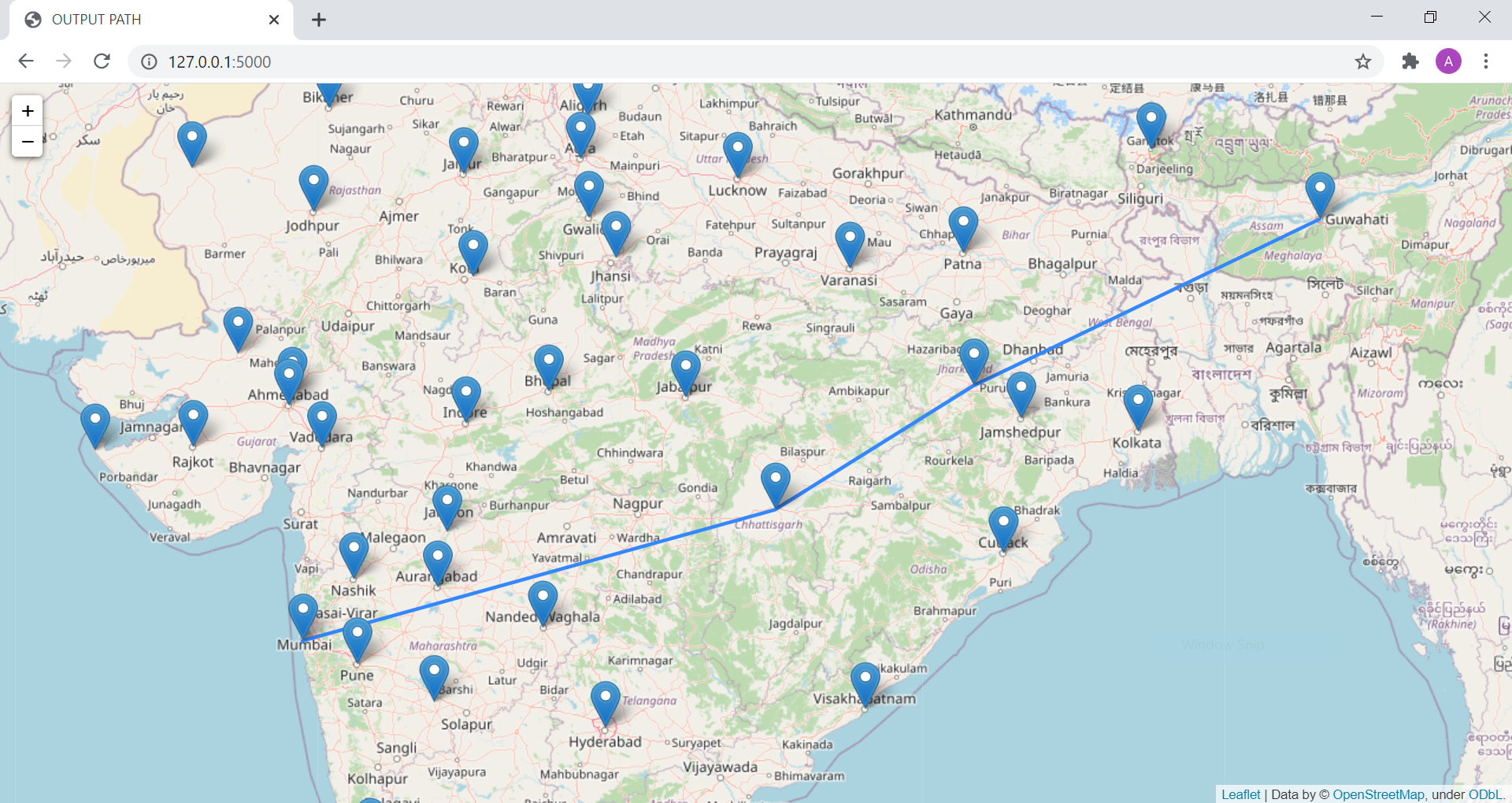Click the map marker at Guwahati

click(x=1320, y=196)
